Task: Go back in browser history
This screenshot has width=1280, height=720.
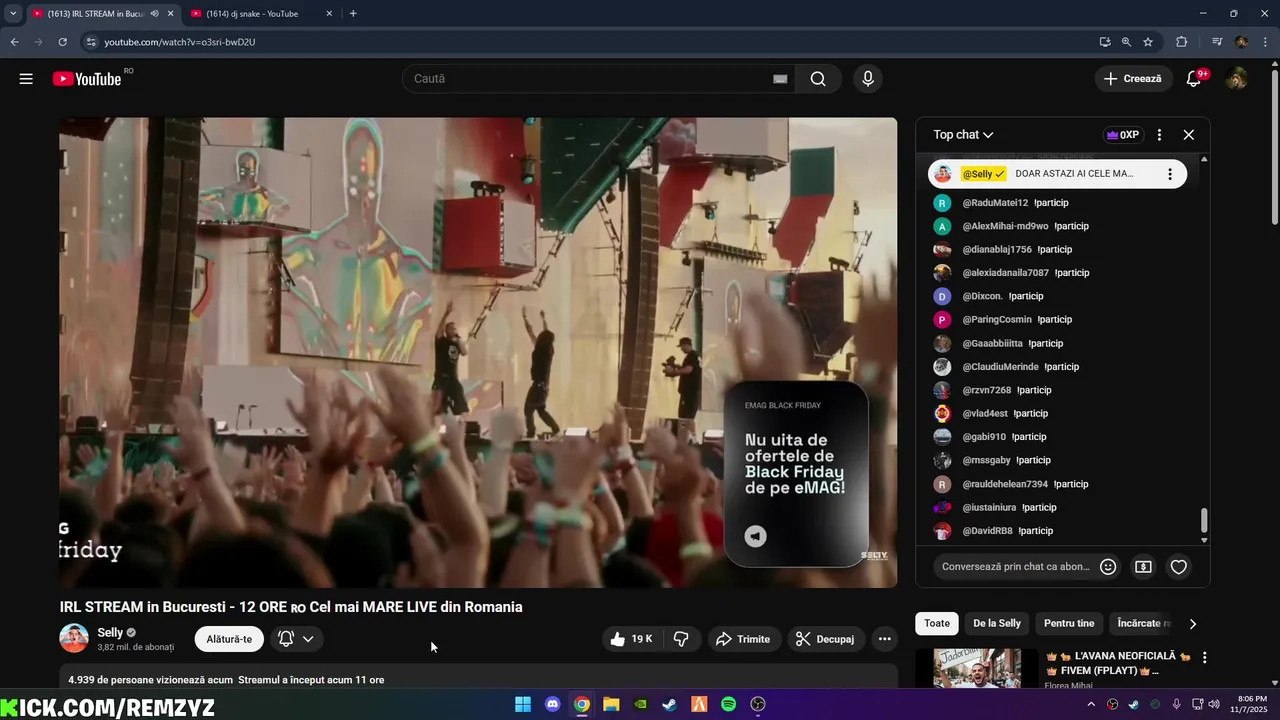Action: [14, 42]
